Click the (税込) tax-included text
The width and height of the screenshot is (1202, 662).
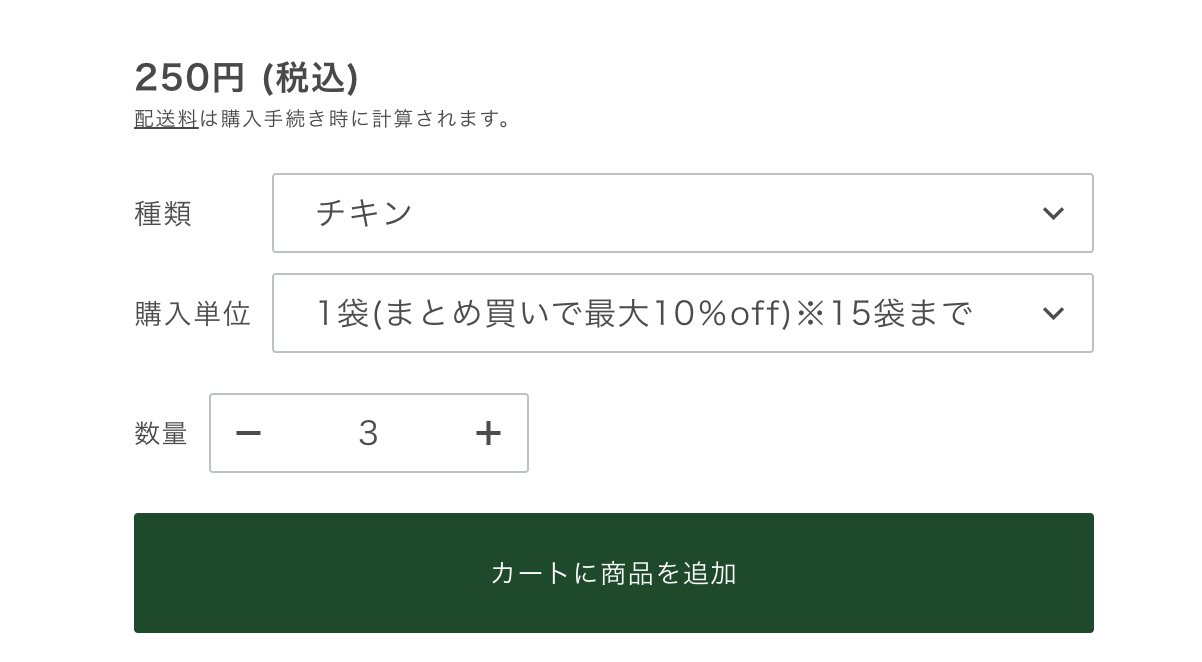(310, 77)
